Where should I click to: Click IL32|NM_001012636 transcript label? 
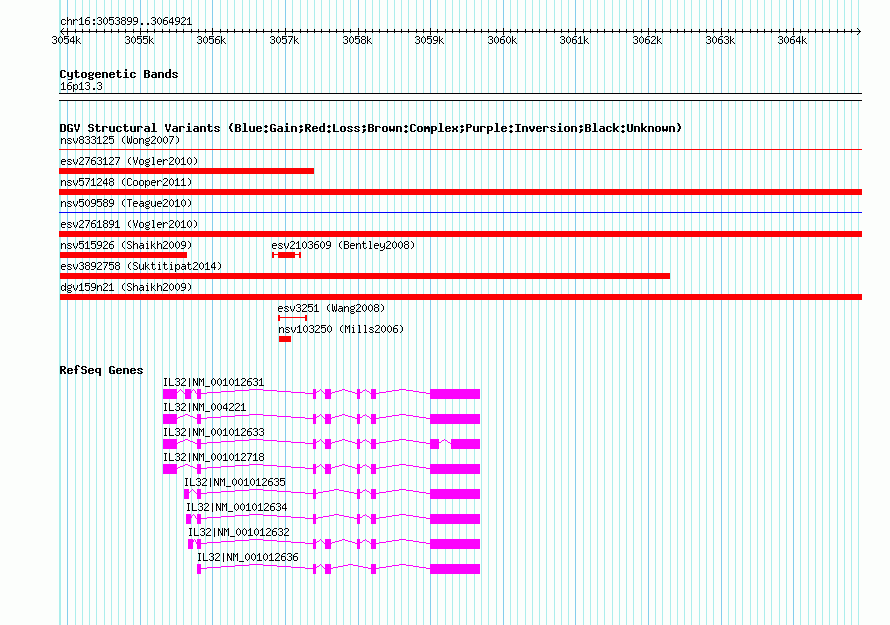[247, 557]
